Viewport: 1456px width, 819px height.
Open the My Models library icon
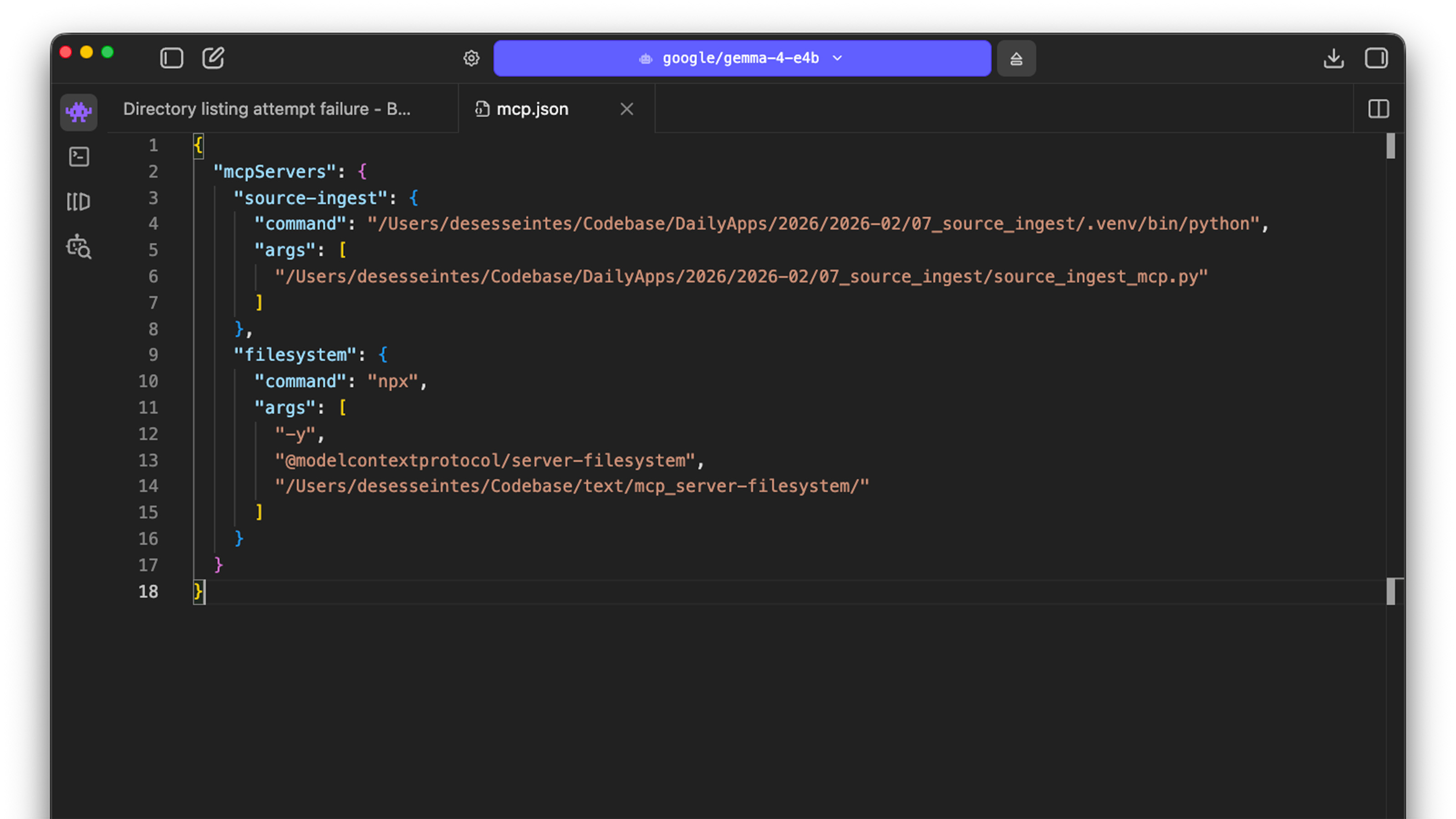[79, 201]
